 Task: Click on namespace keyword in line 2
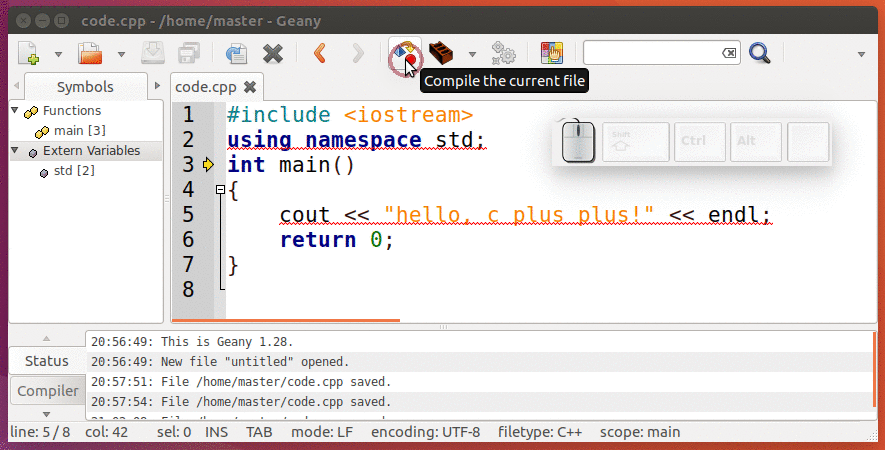[363, 140]
